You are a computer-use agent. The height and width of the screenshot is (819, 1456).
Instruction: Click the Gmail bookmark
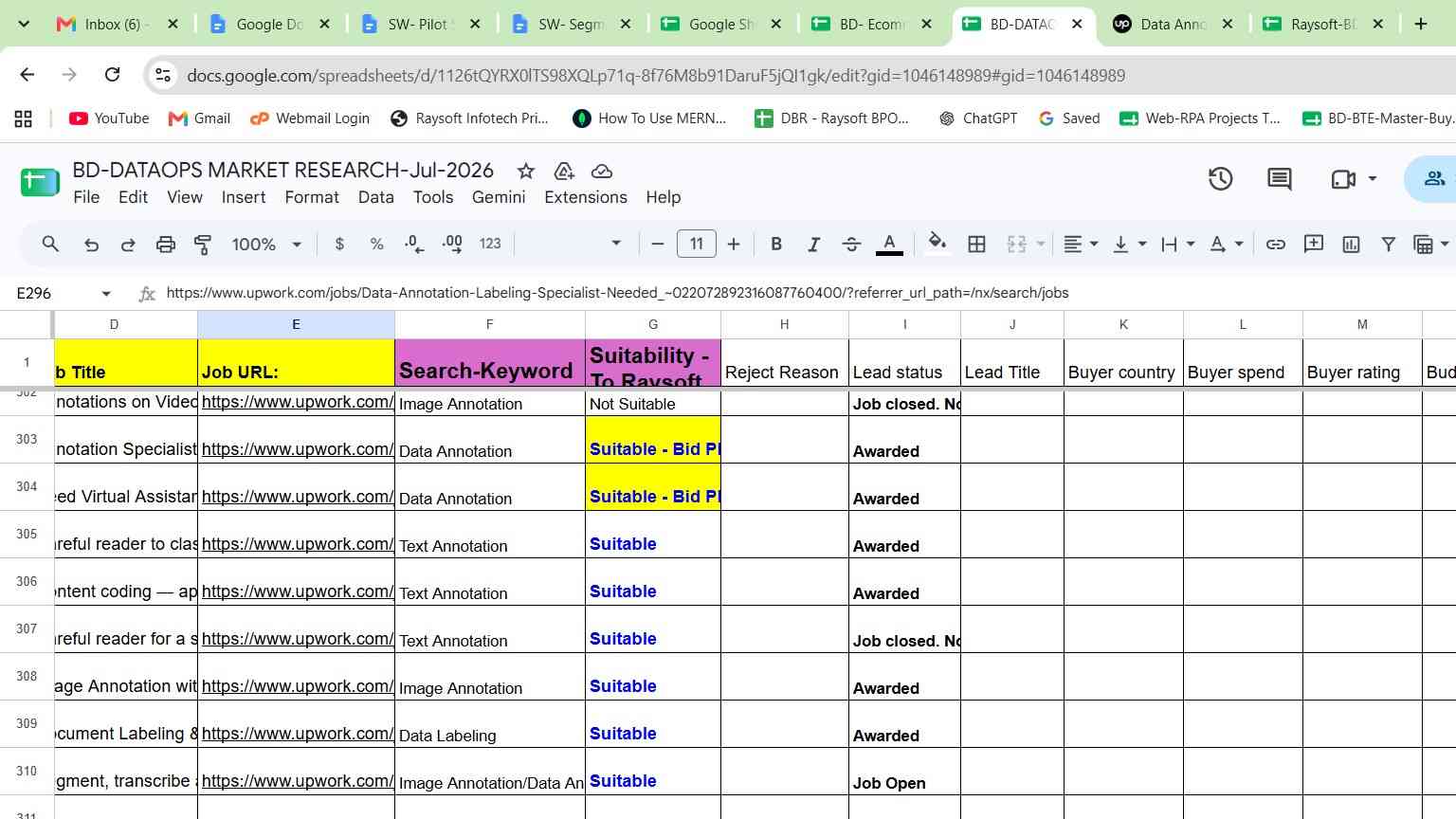click(199, 118)
